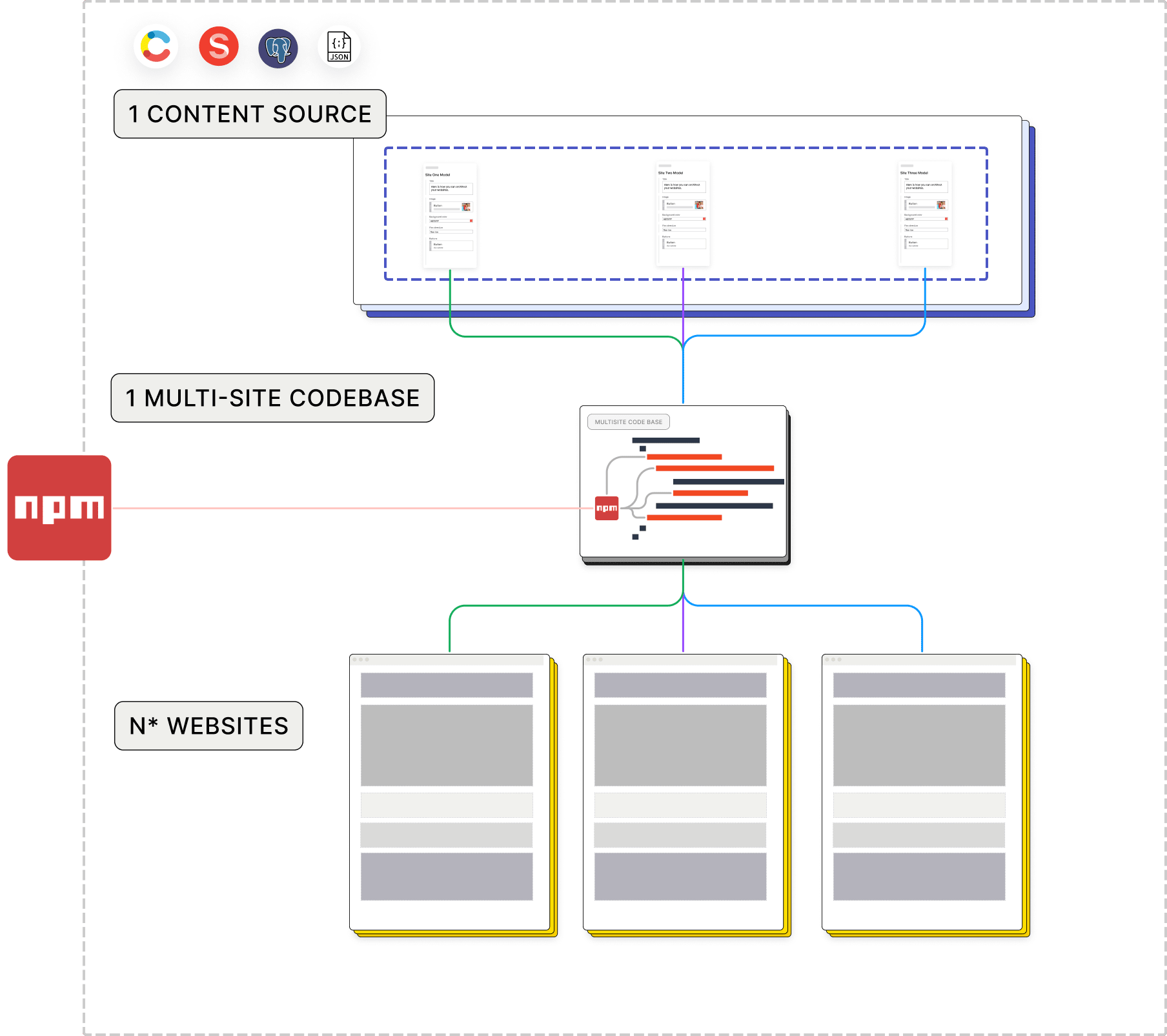Click the Buttons entry in Site One Model

coord(451,246)
